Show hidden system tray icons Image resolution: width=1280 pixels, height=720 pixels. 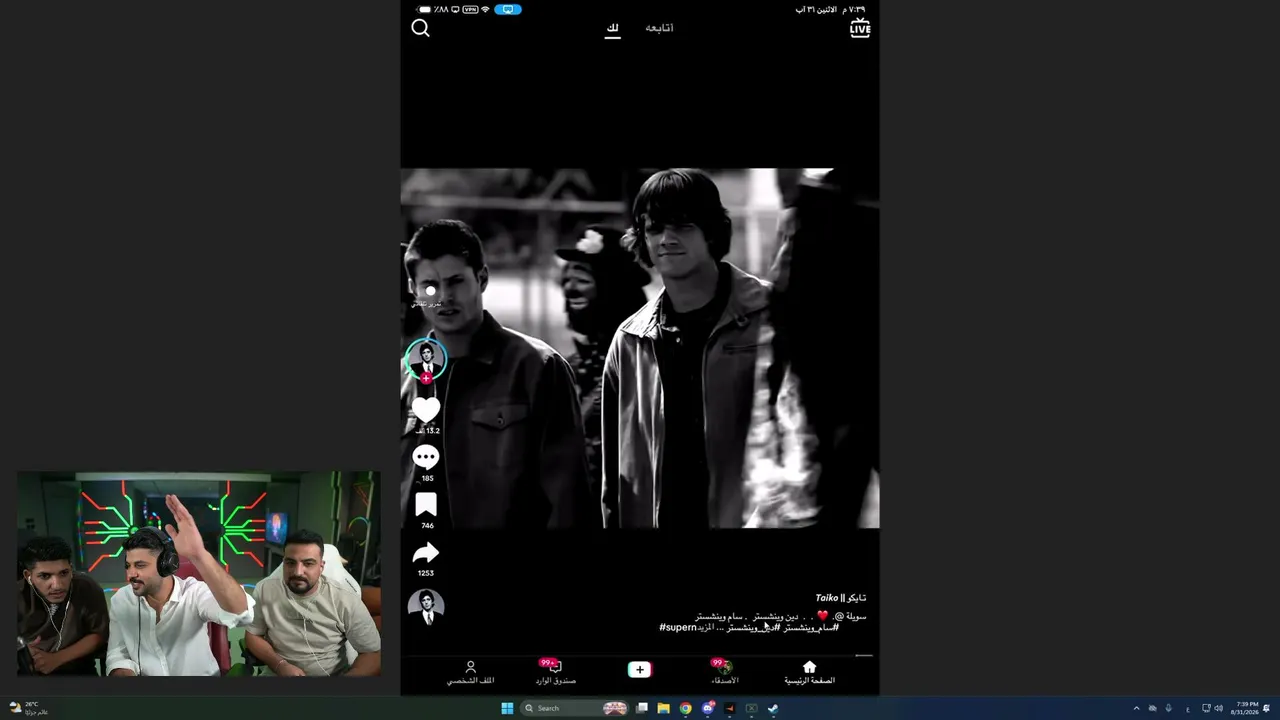1136,708
